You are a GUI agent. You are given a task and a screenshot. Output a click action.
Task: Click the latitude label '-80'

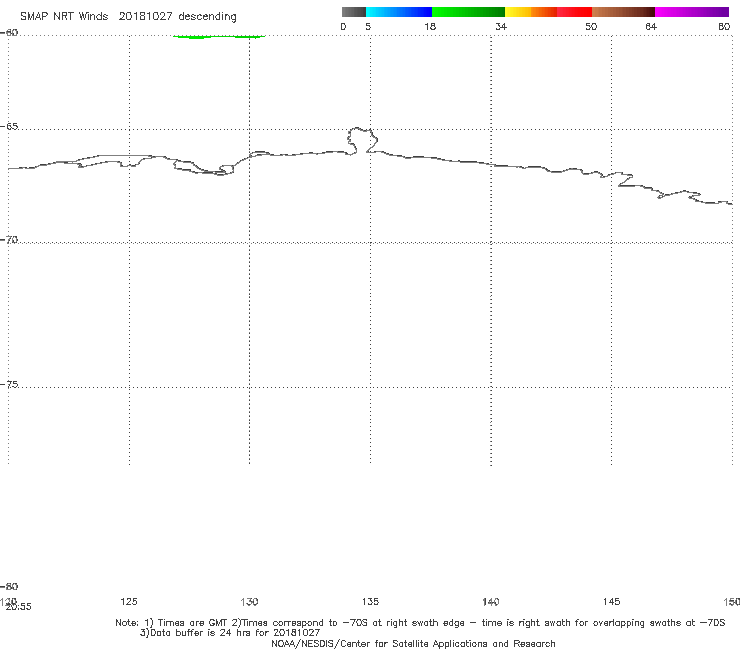pos(9,586)
